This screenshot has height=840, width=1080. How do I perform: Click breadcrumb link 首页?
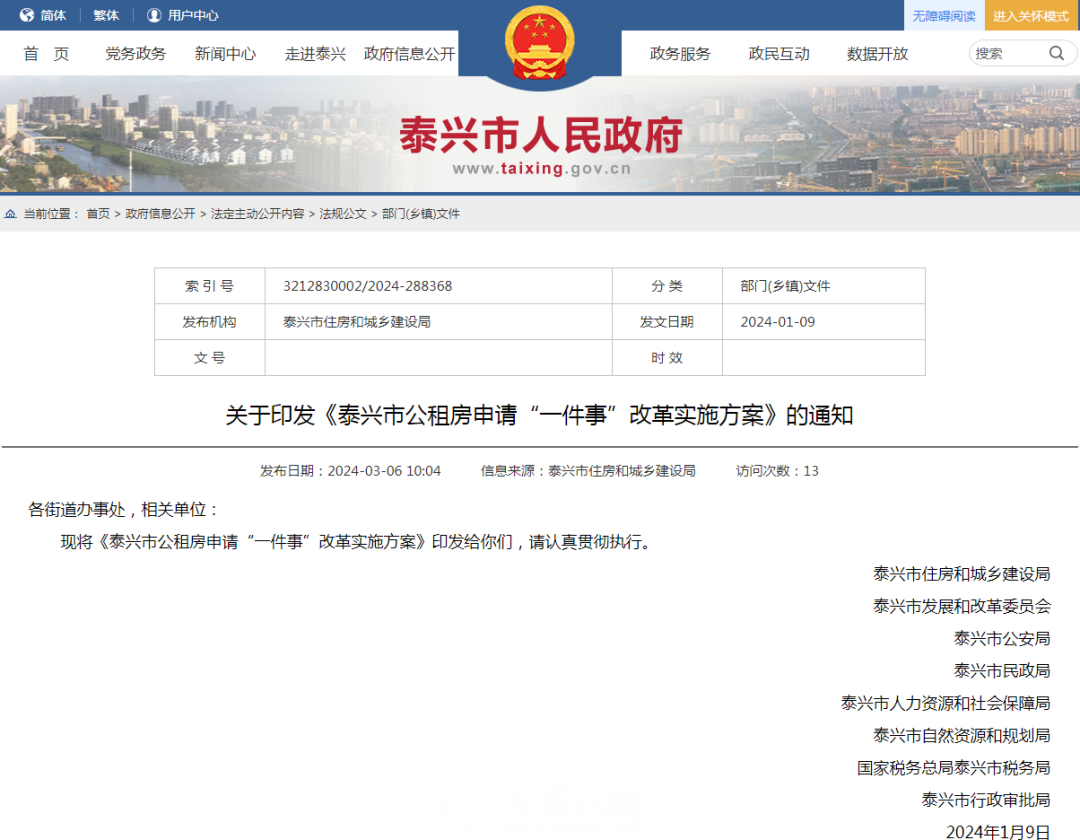98,214
